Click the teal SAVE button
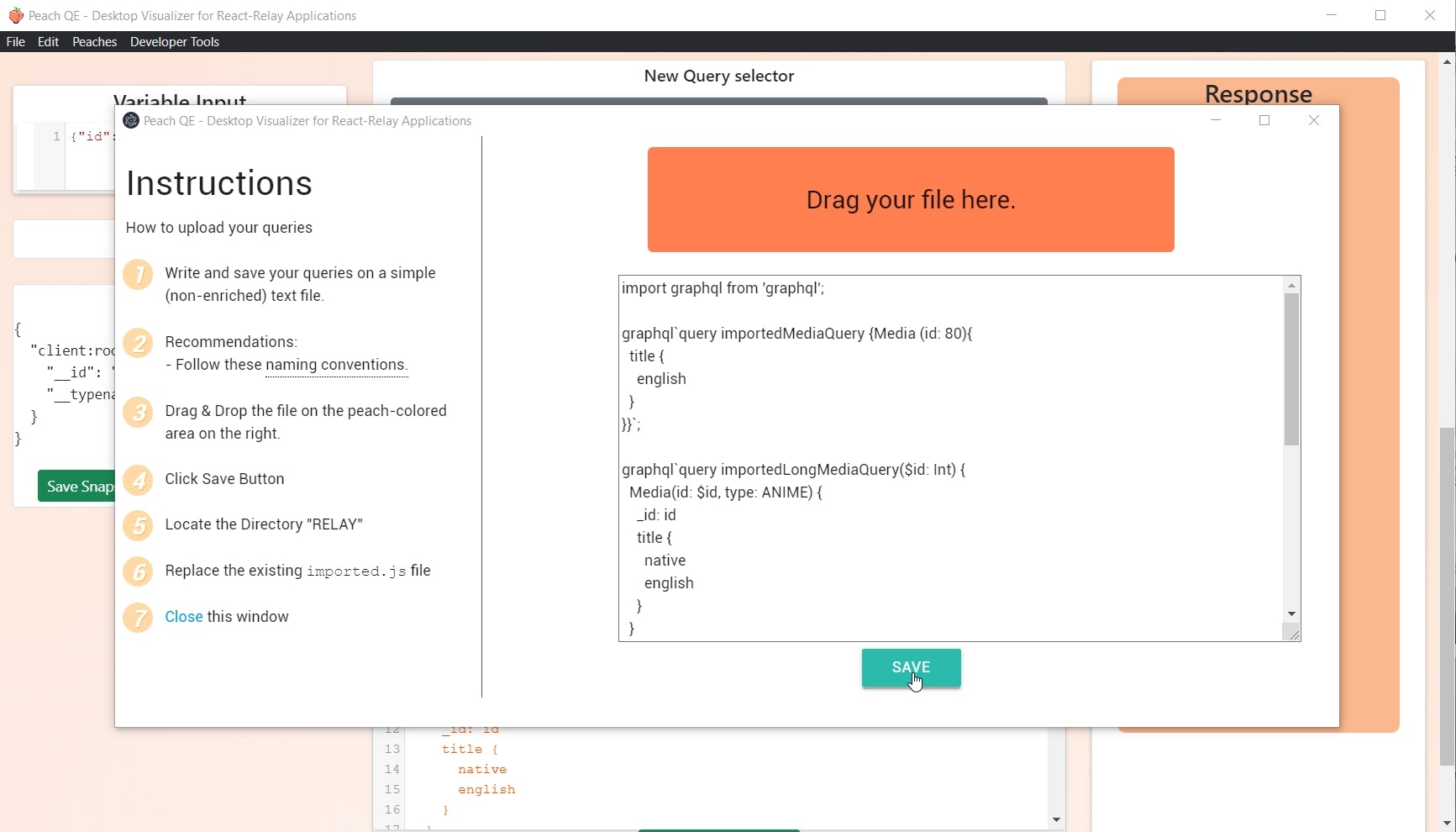This screenshot has height=832, width=1456. [911, 668]
